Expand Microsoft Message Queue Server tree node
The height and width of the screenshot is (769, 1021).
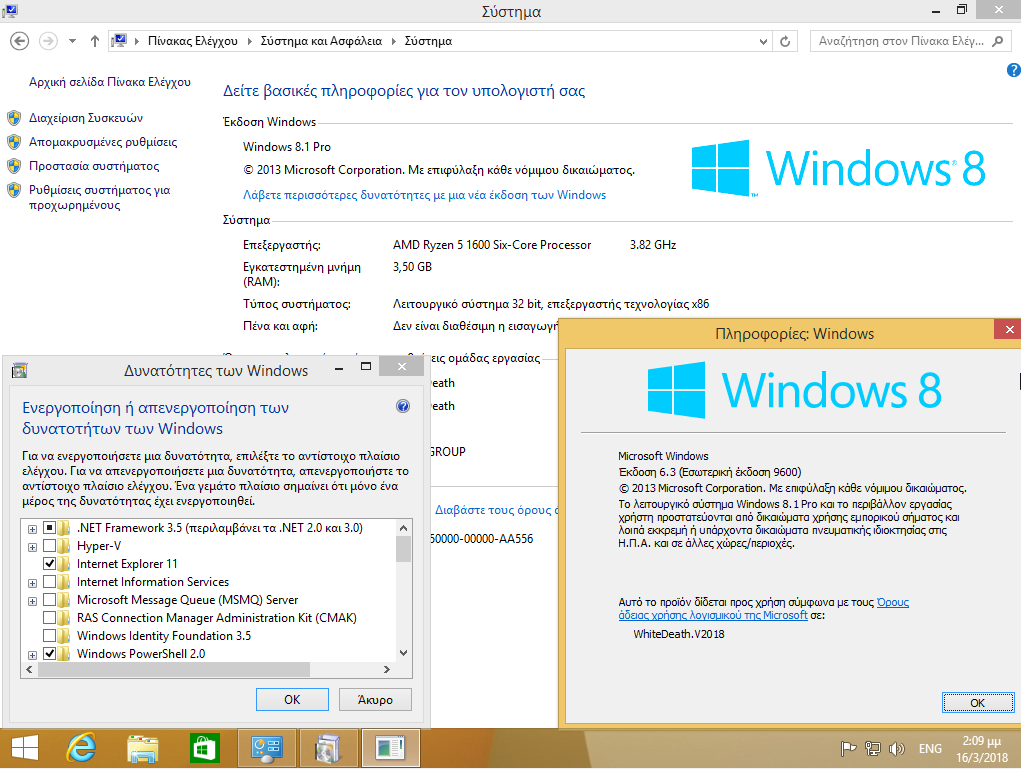[32, 601]
